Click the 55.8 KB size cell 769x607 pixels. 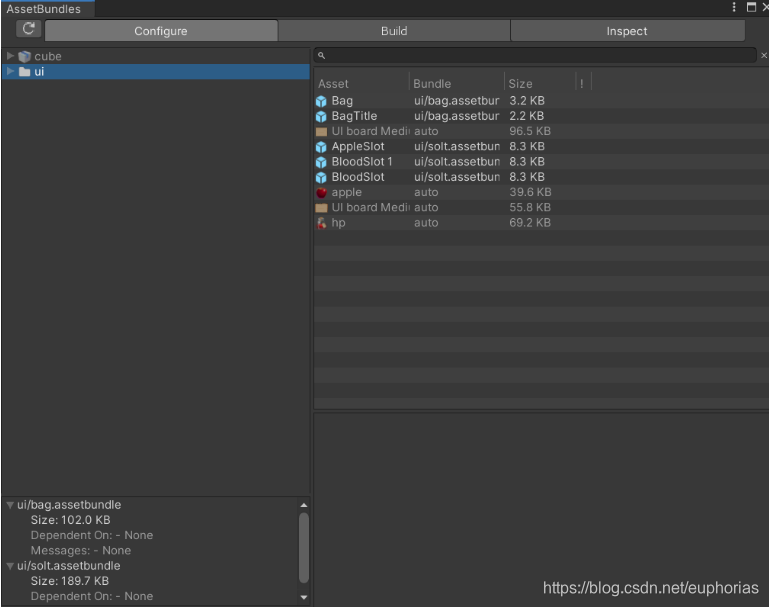[530, 207]
